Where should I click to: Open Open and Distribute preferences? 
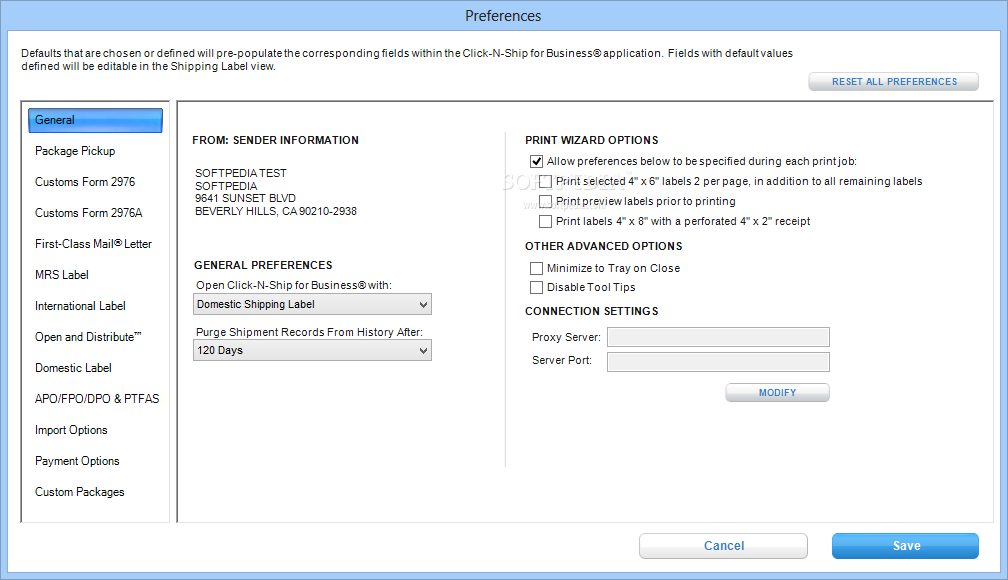point(88,337)
